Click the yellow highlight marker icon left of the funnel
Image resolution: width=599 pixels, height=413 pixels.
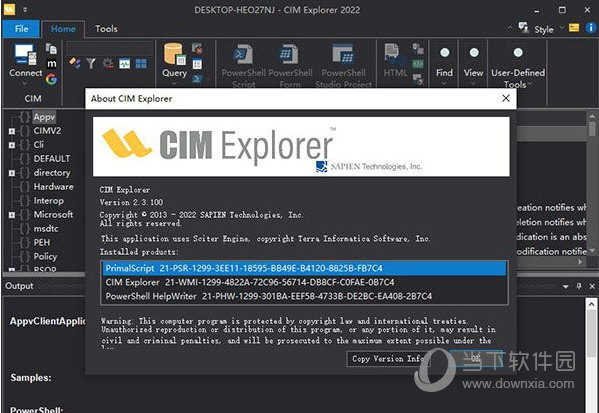point(75,63)
